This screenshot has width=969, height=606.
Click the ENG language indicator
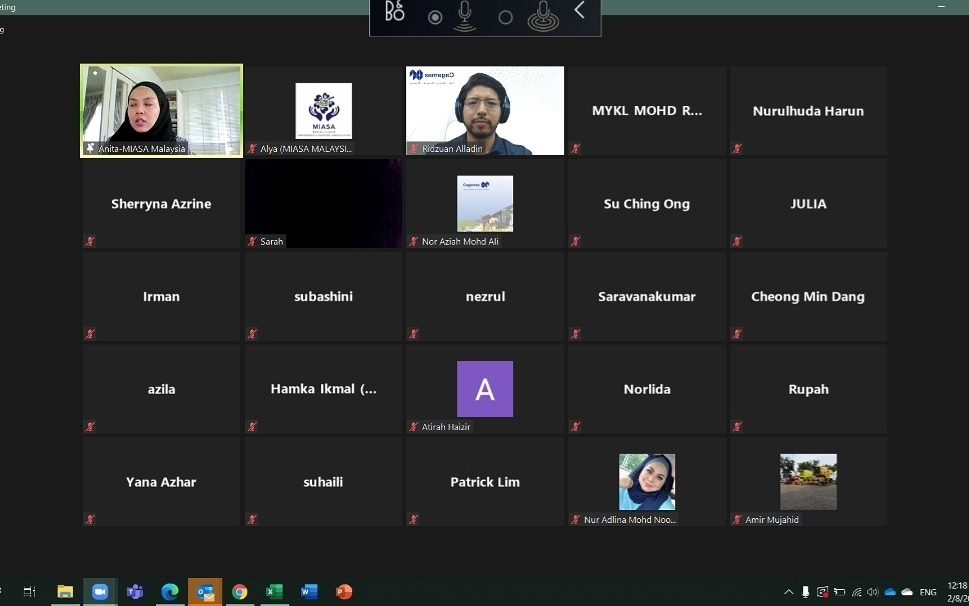(928, 592)
